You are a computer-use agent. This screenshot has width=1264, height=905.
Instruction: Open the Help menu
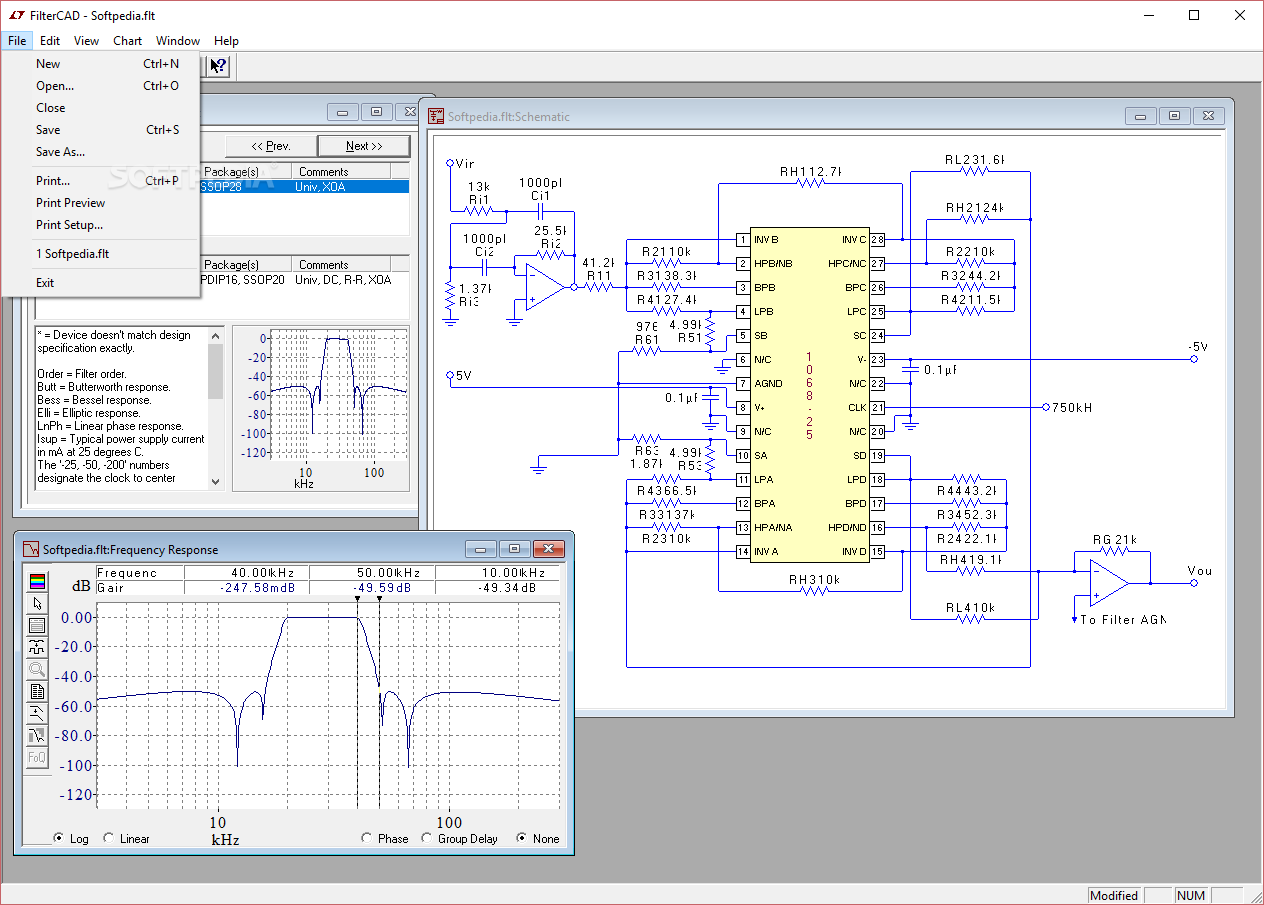(227, 41)
